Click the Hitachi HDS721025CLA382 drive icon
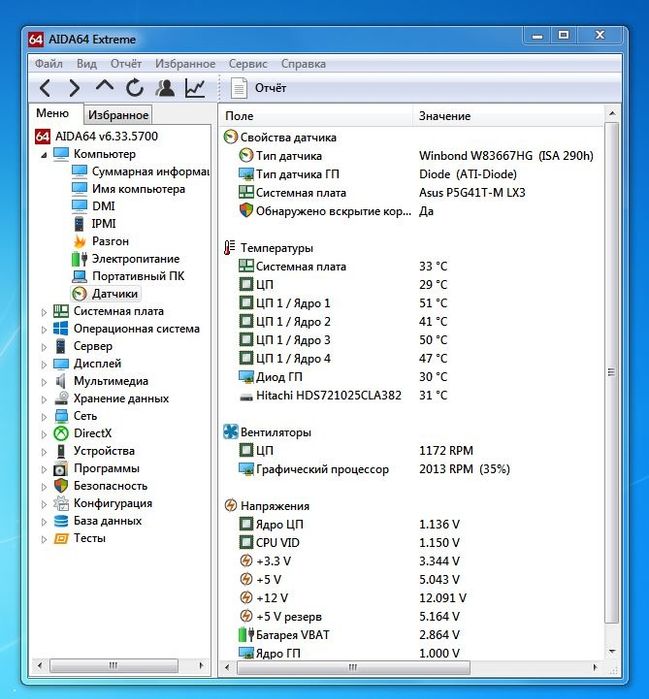 pyautogui.click(x=246, y=396)
